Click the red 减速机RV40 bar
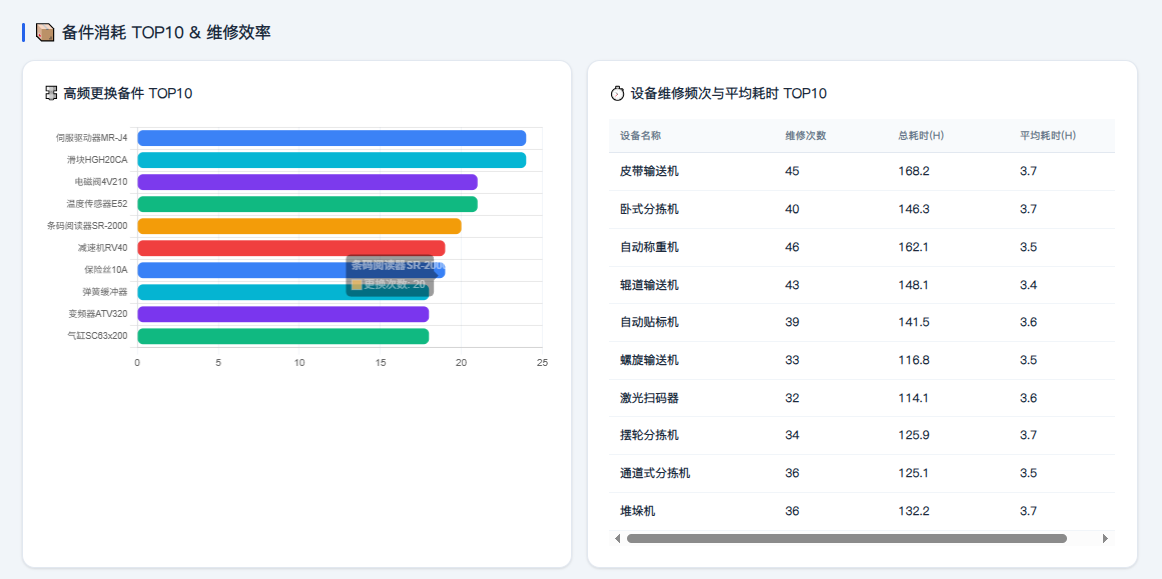The width and height of the screenshot is (1162, 579). (x=291, y=248)
